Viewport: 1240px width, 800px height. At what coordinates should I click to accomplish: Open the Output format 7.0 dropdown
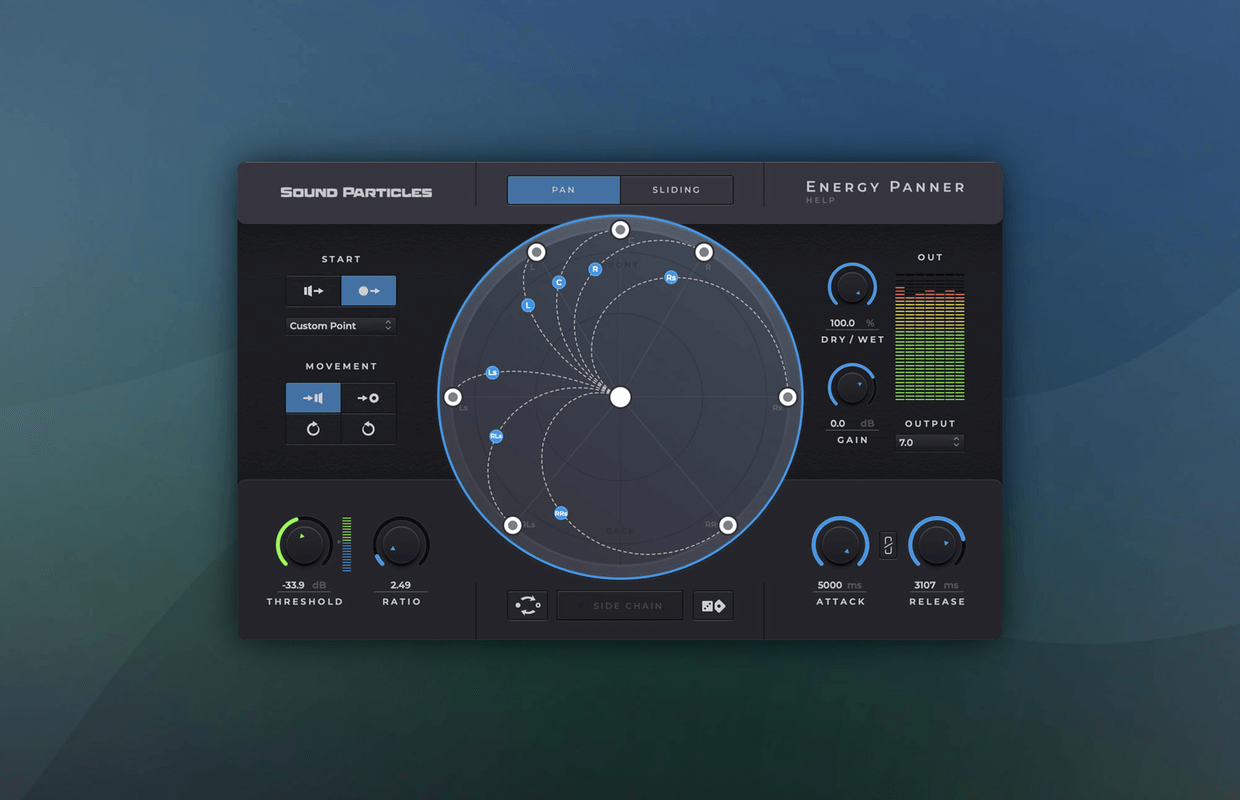coord(929,442)
